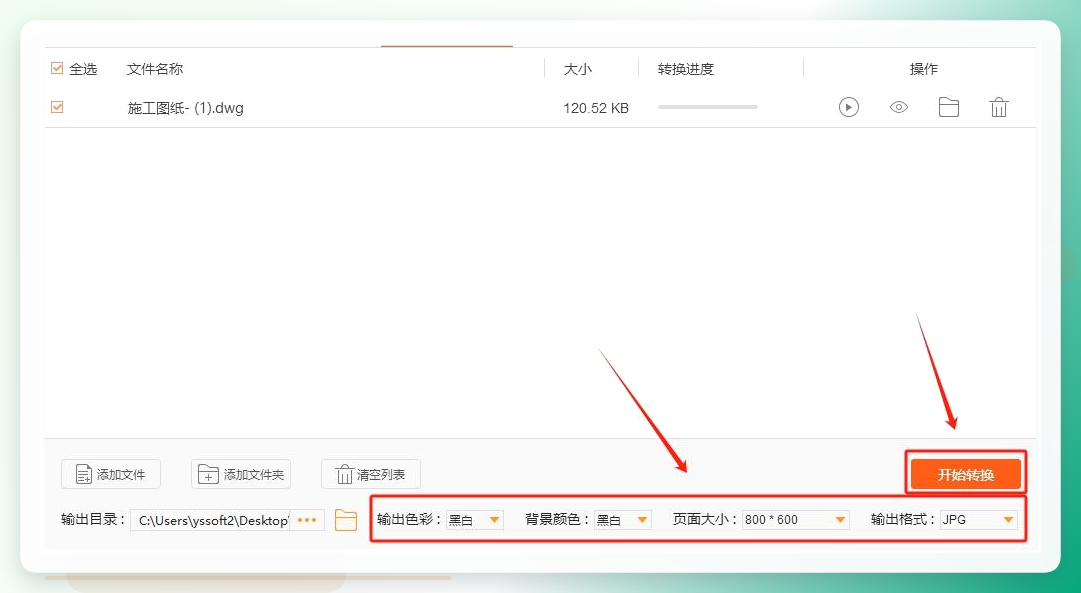Open the 页面大小 800 * 600 dropdown
Viewport: 1081px width, 593px height.
point(796,520)
